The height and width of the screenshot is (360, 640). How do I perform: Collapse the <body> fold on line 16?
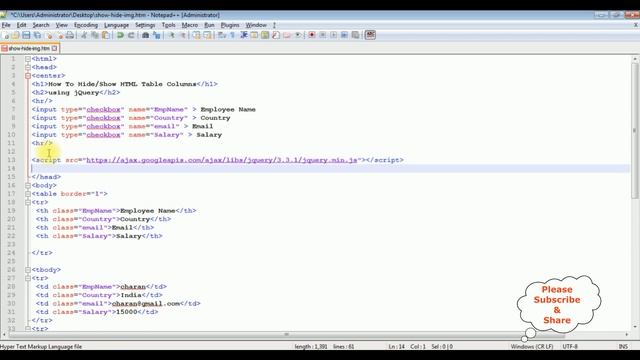pyautogui.click(x=28, y=185)
